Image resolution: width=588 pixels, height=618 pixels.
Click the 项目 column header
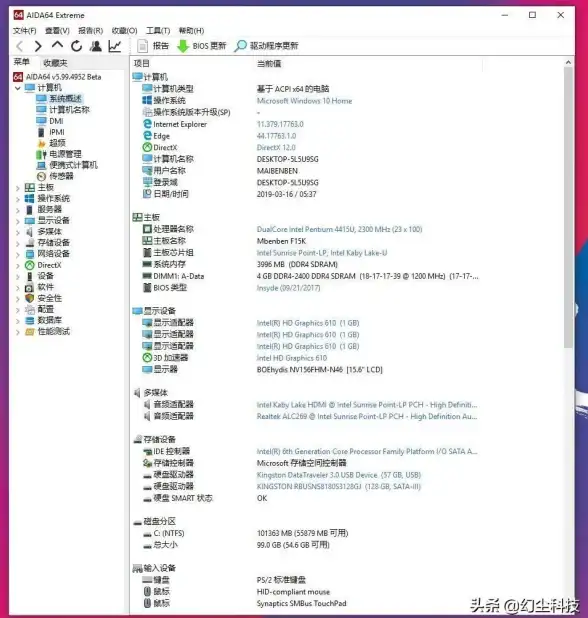pyautogui.click(x=141, y=63)
